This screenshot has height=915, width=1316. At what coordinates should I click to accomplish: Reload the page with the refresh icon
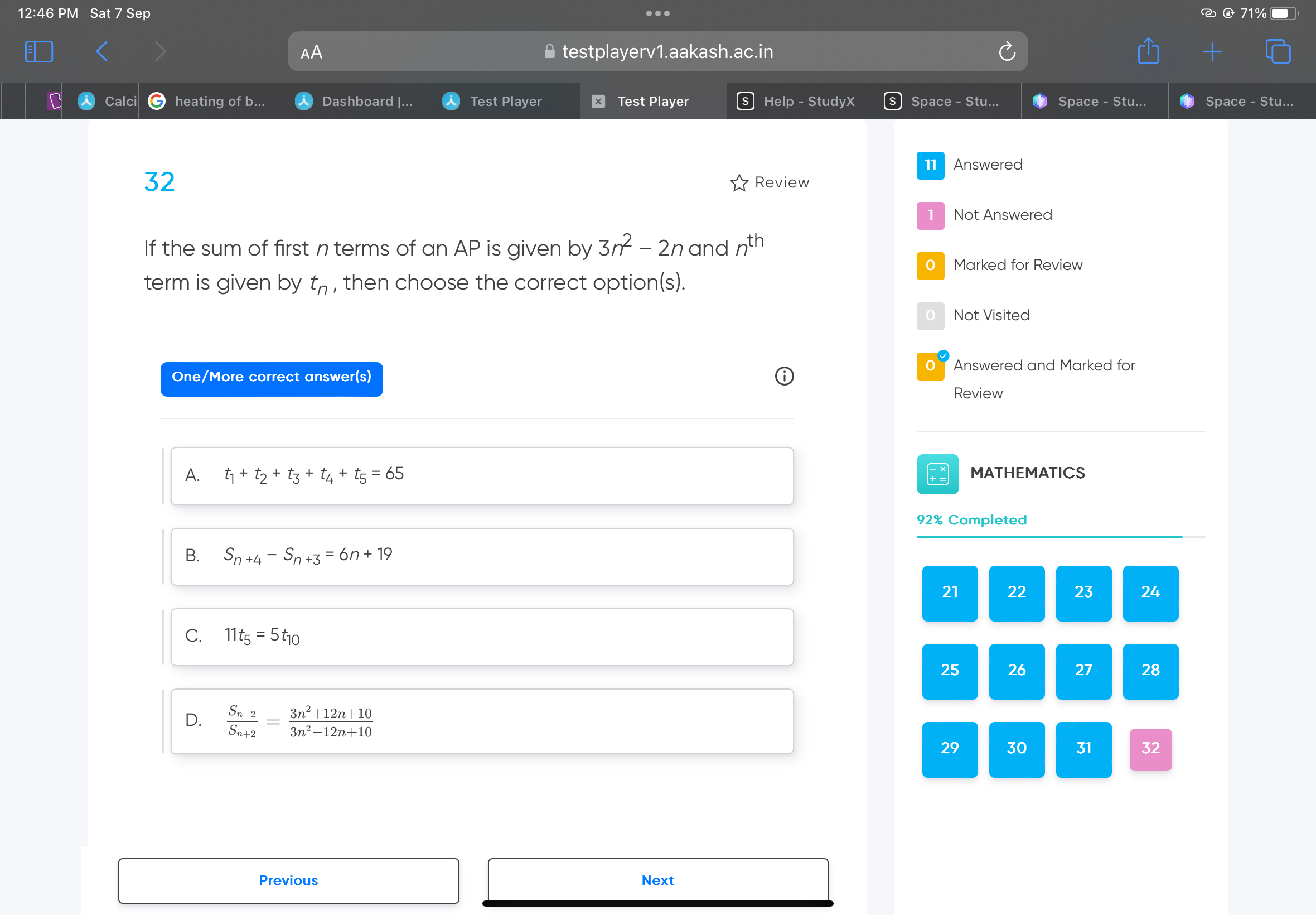click(1007, 51)
